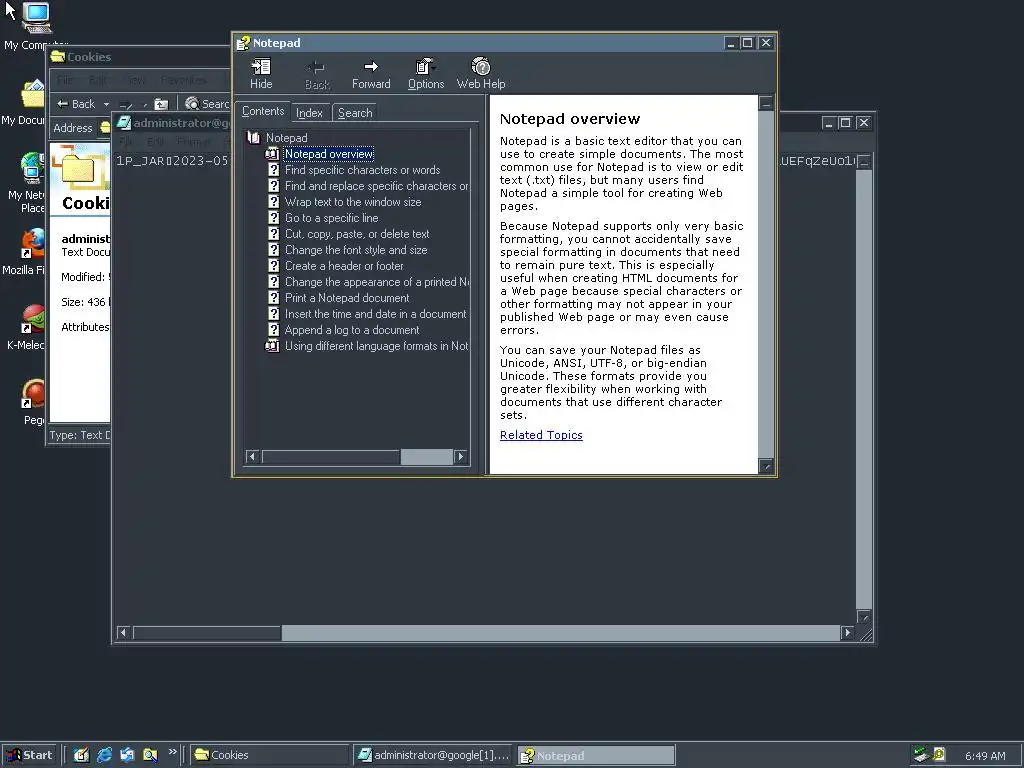Open 'Wrap text to the window size' topic
The image size is (1024, 768).
(353, 202)
